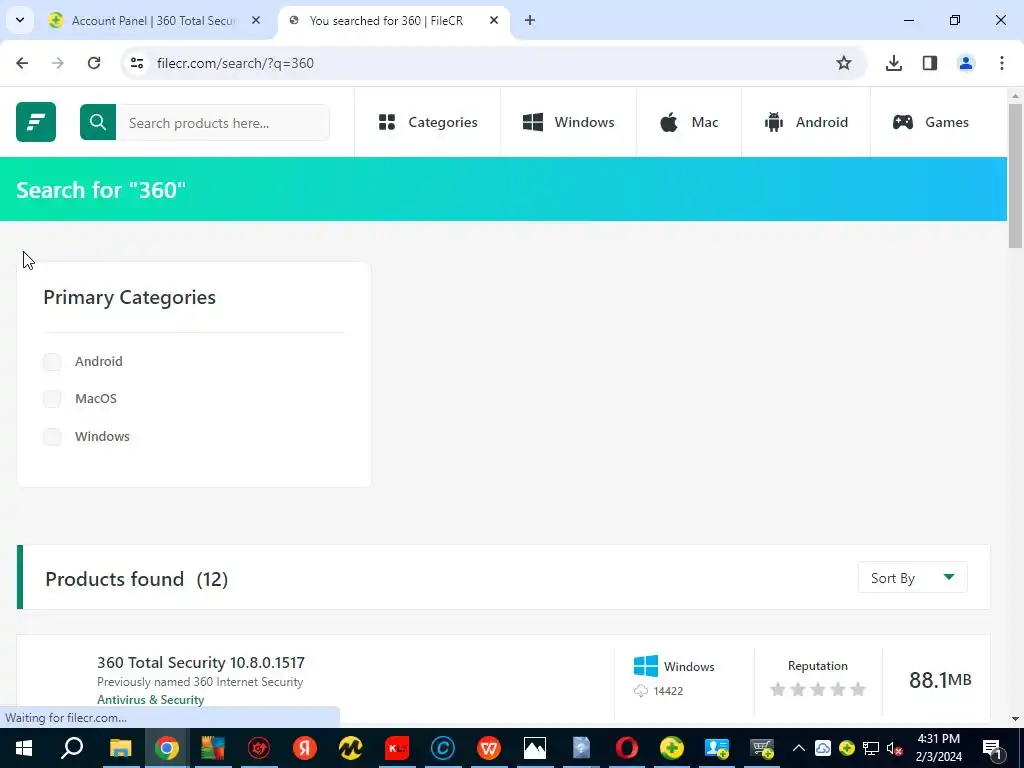
Task: Go back to the previous page
Action: pyautogui.click(x=22, y=63)
